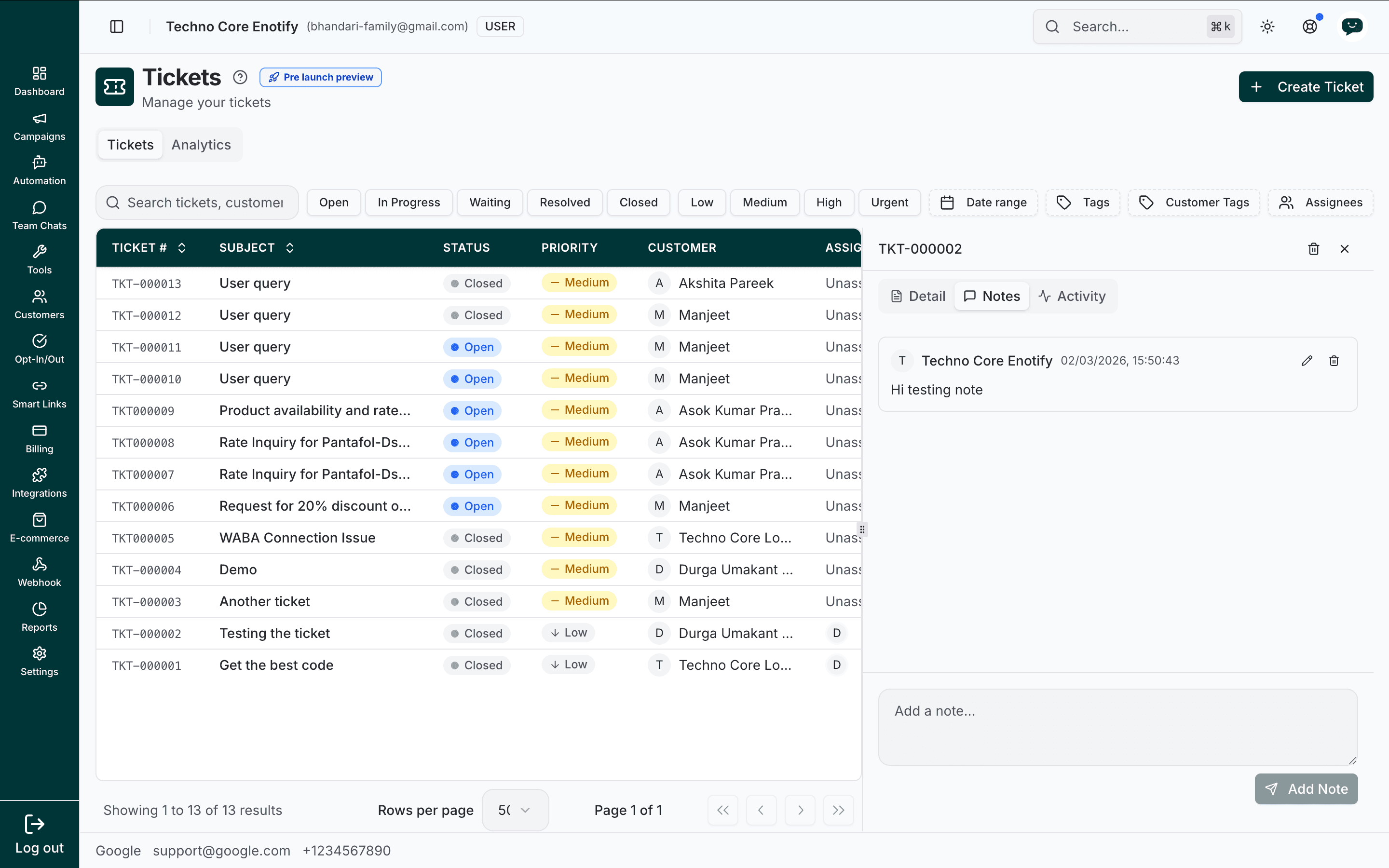This screenshot has width=1389, height=868.
Task: Toggle the Resolved status filter
Action: (565, 203)
